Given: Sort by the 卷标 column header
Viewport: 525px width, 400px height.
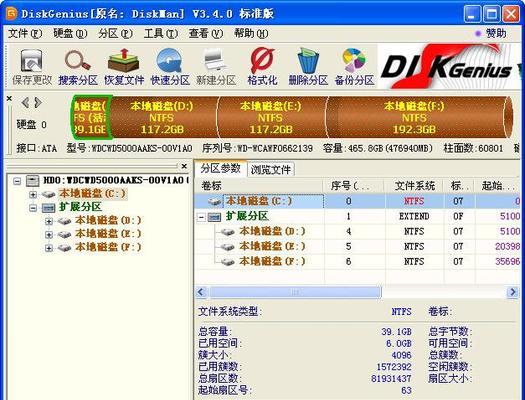Looking at the screenshot, I should point(259,185).
